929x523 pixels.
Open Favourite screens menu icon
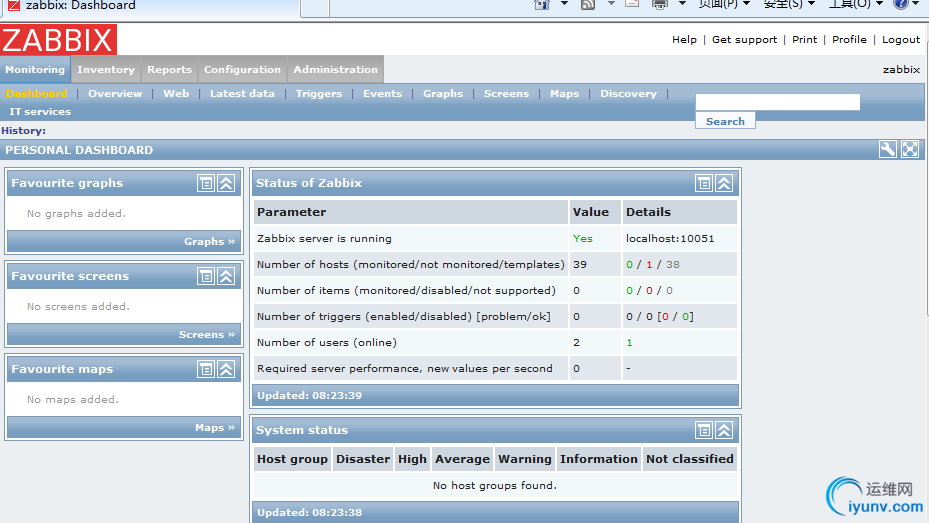(x=206, y=276)
